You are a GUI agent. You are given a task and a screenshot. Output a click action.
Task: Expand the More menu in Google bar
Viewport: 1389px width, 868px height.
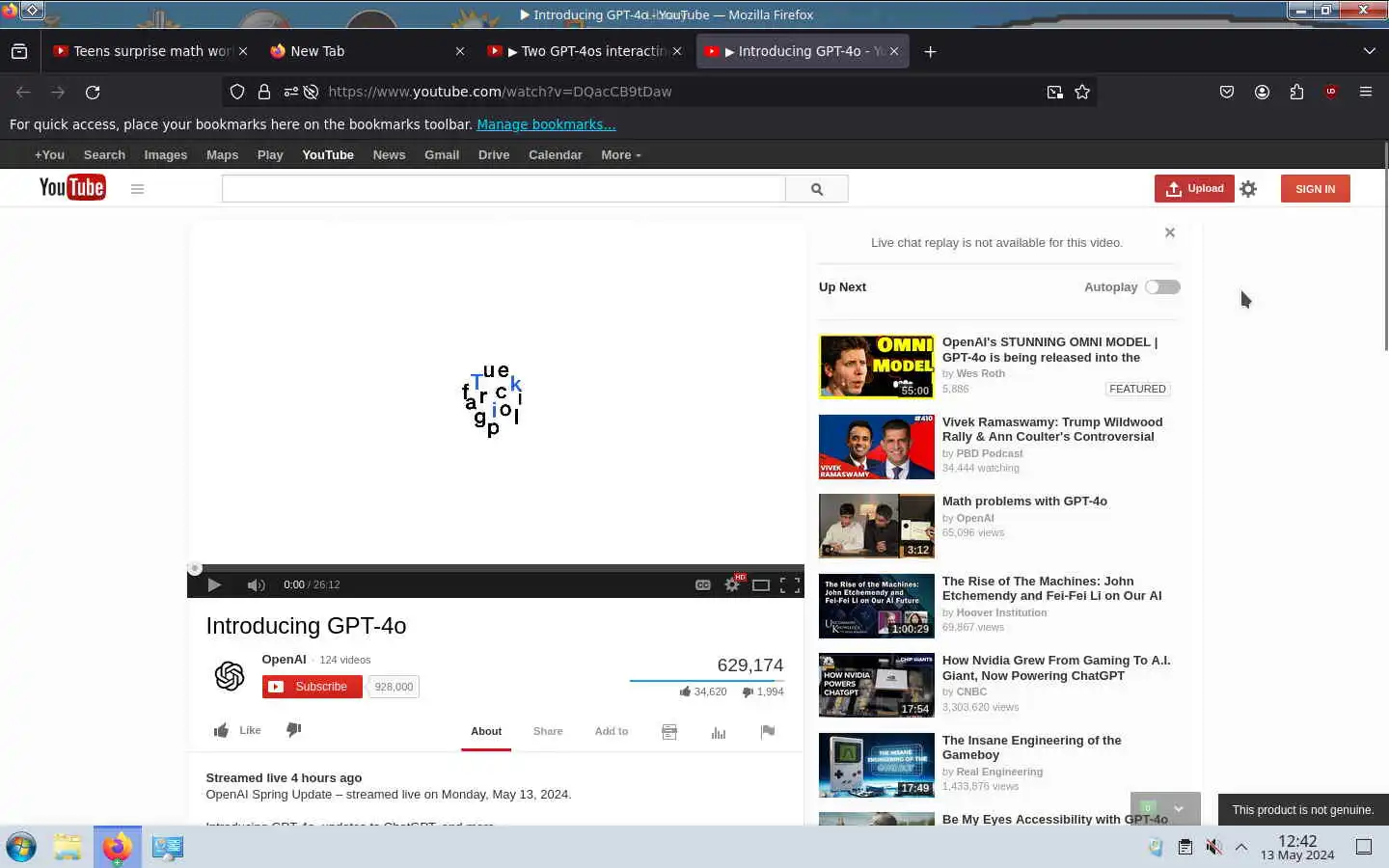click(620, 154)
